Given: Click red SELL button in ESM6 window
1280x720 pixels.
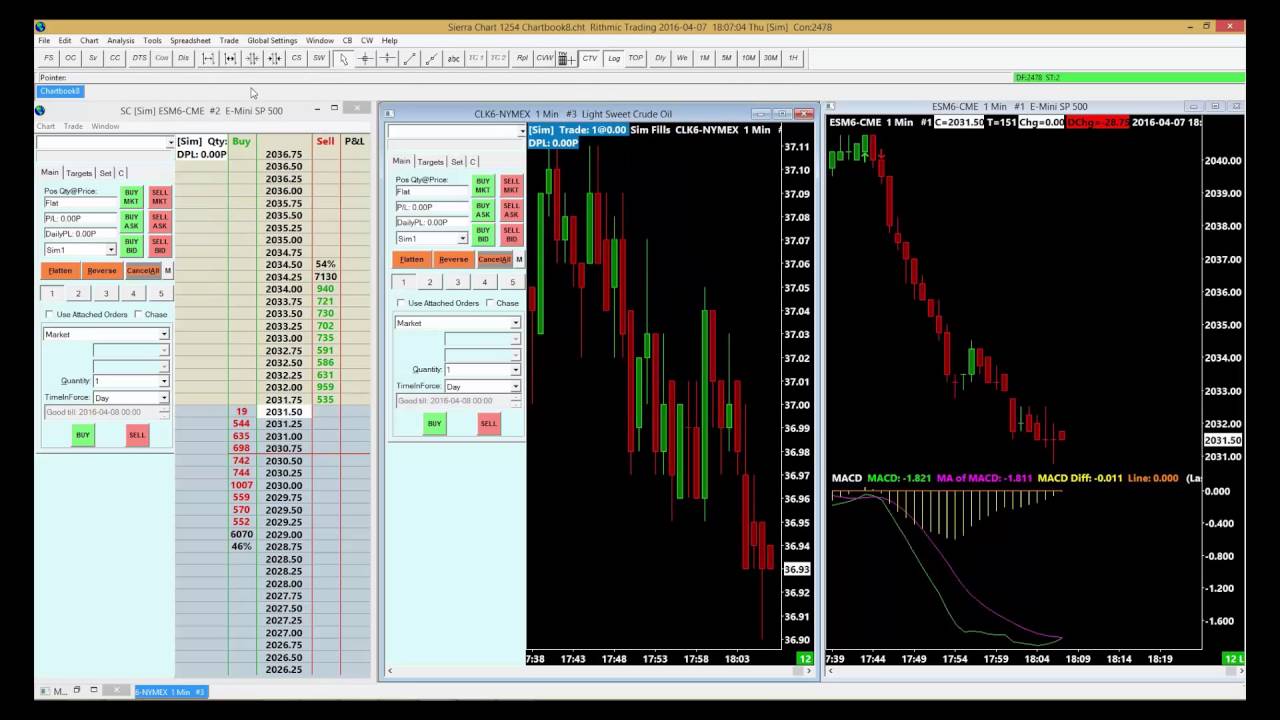Looking at the screenshot, I should 137,435.
